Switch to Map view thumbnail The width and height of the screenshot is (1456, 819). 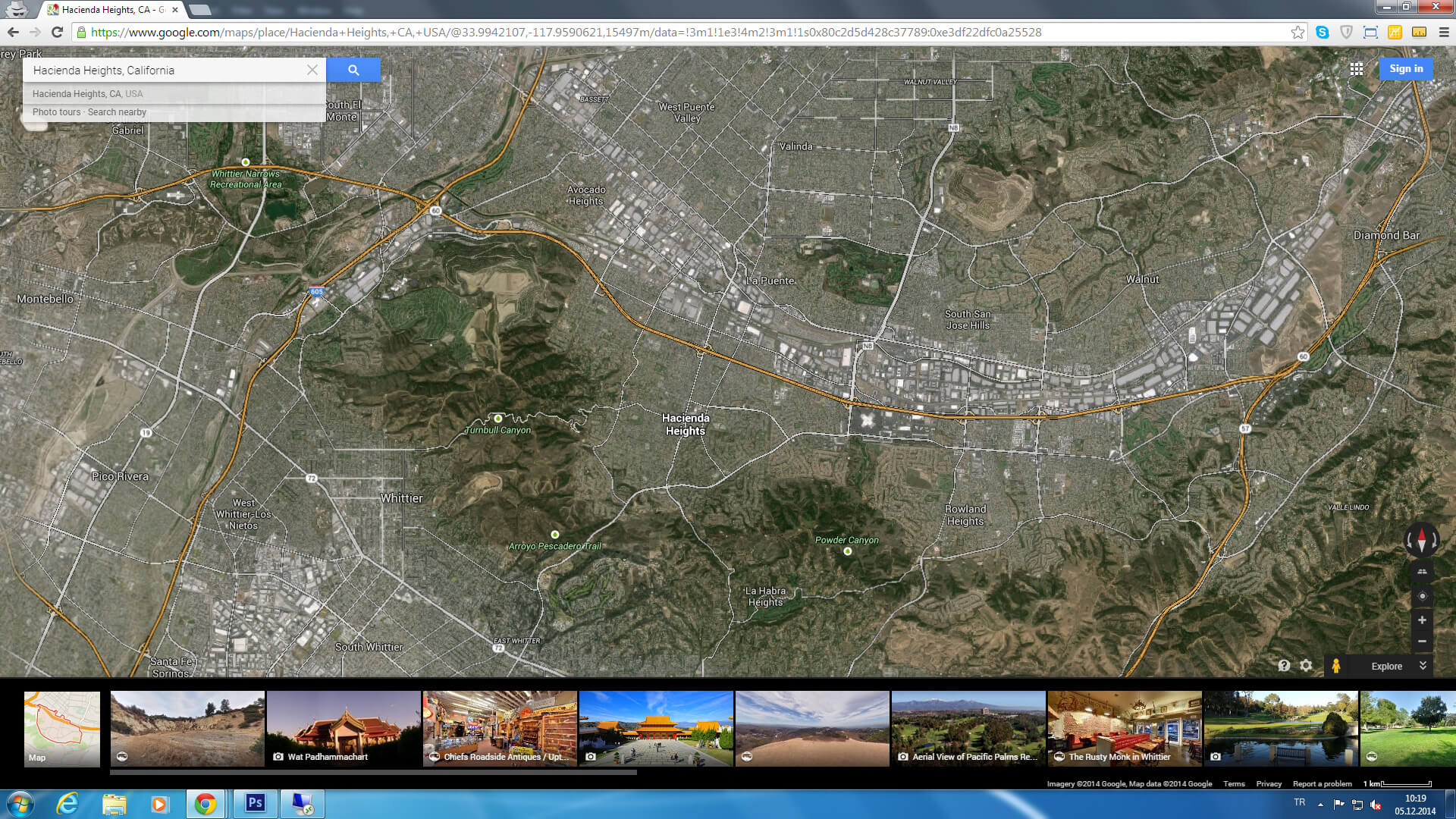click(x=62, y=729)
